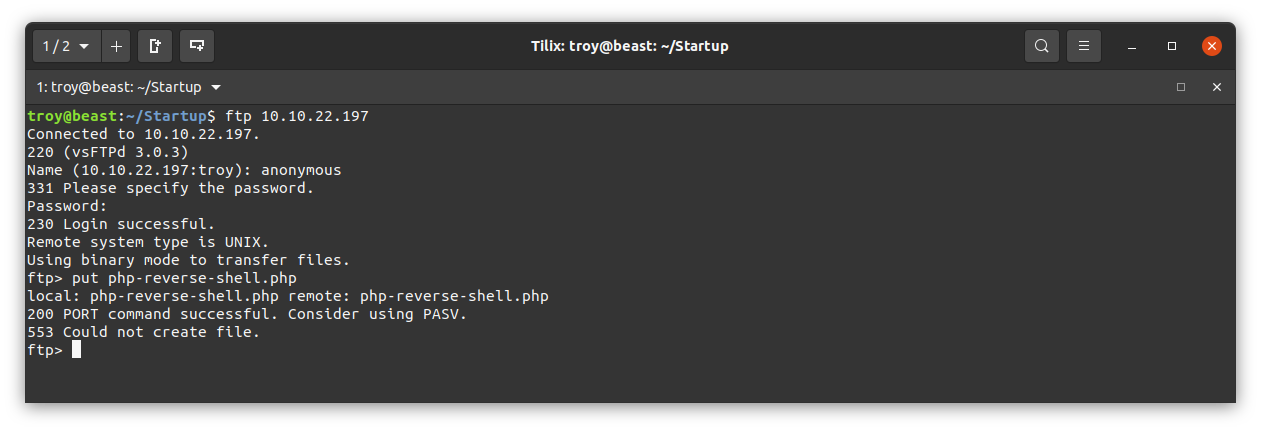Open the Tilix hamburger menu
The height and width of the screenshot is (431, 1261).
1084,46
